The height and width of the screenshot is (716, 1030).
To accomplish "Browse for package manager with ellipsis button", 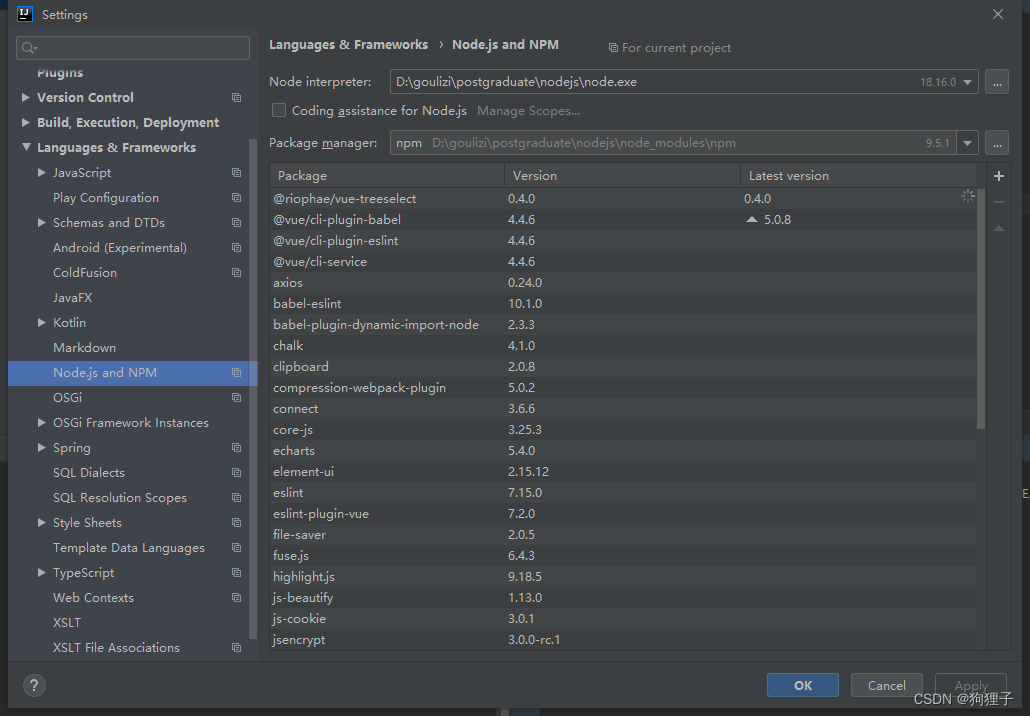I will pyautogui.click(x=996, y=143).
